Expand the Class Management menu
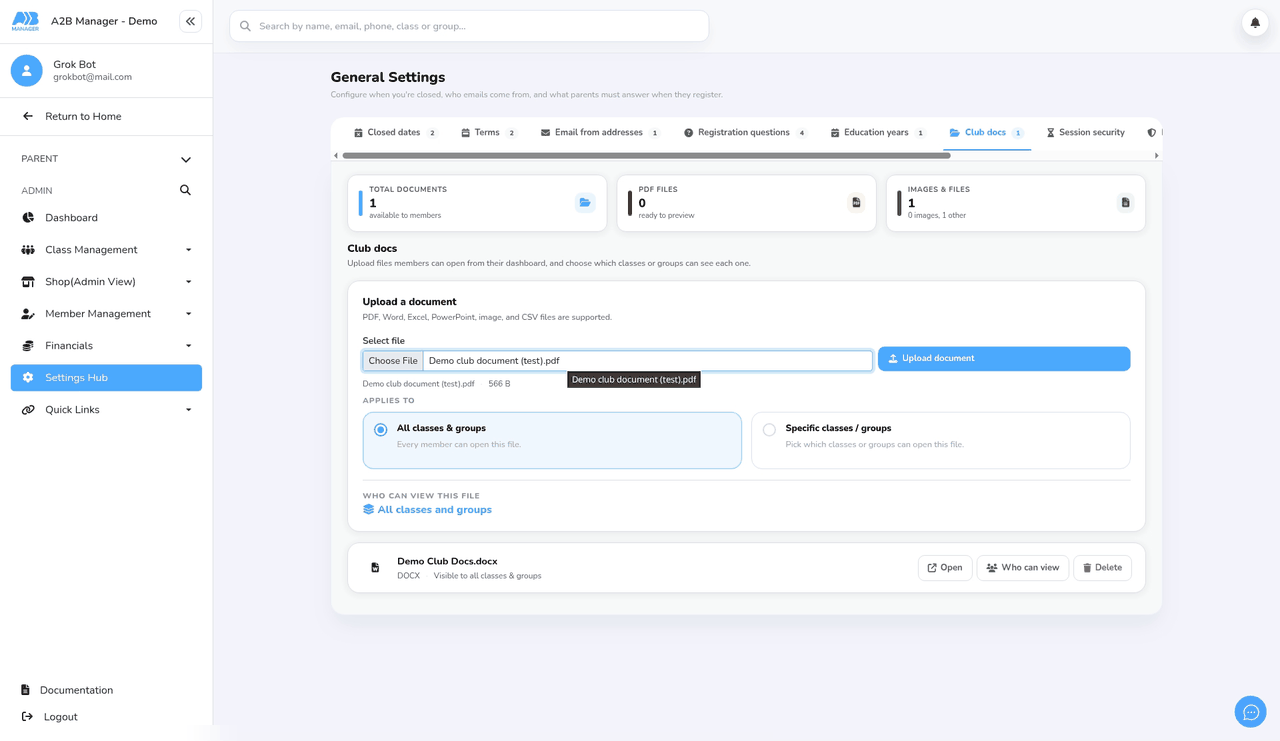This screenshot has width=1280, height=741. tap(106, 250)
